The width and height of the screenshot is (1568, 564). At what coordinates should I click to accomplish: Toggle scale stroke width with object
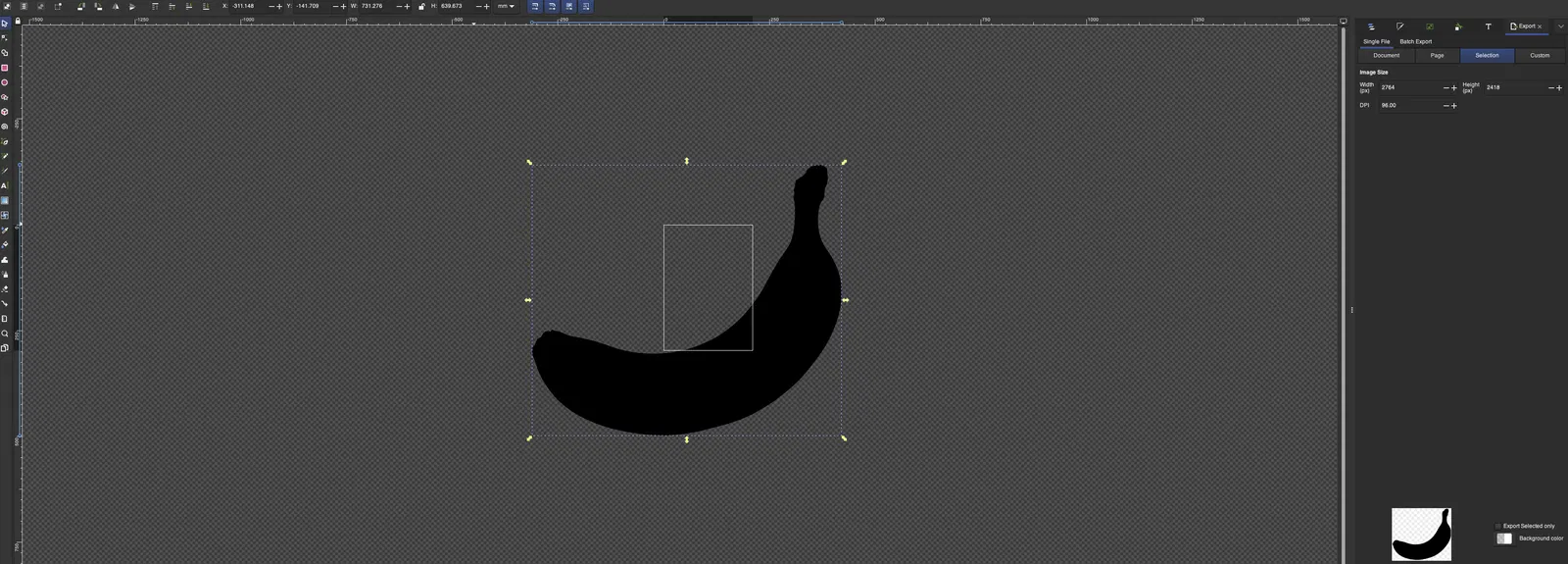tap(535, 6)
